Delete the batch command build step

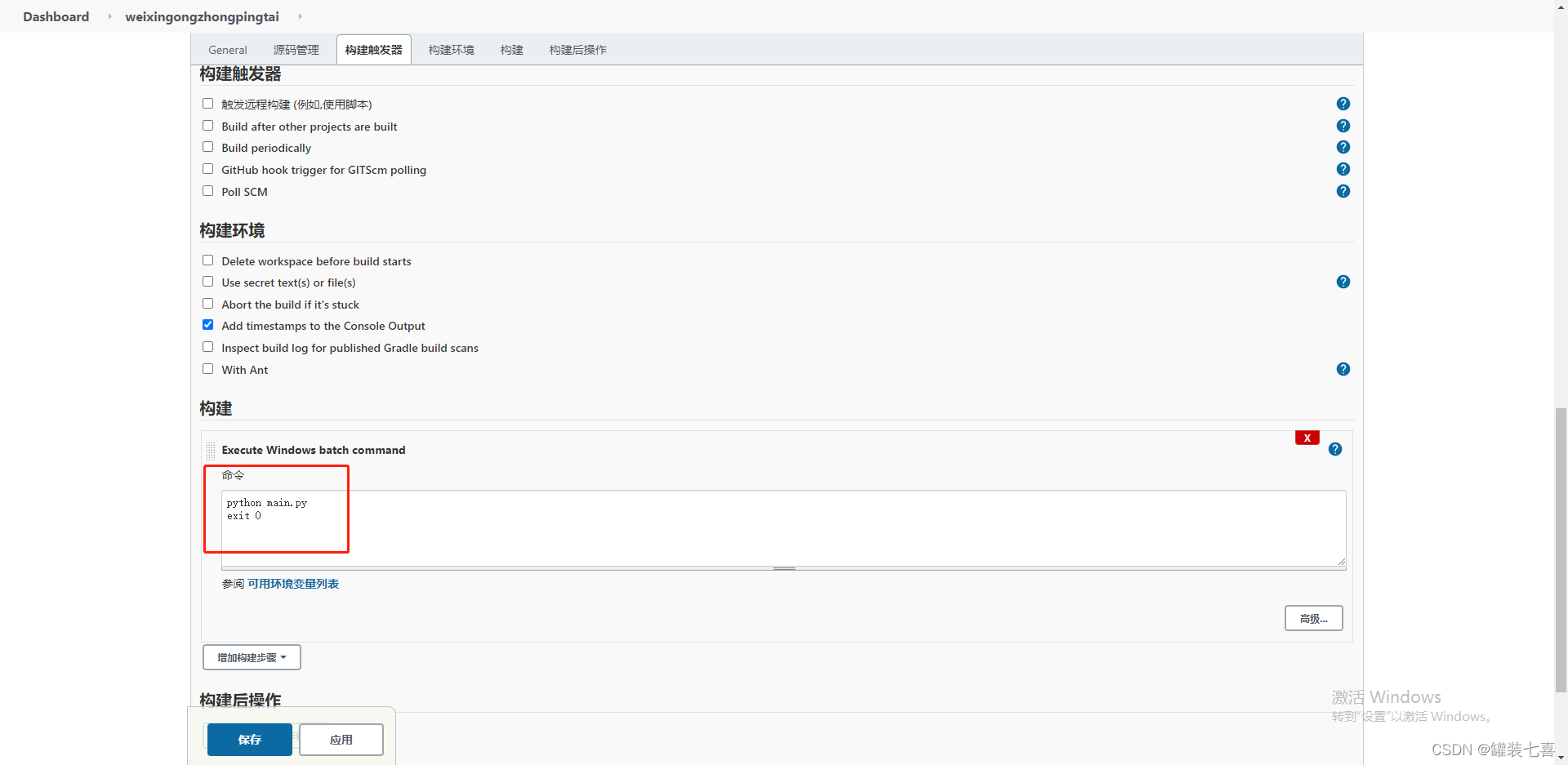point(1307,438)
